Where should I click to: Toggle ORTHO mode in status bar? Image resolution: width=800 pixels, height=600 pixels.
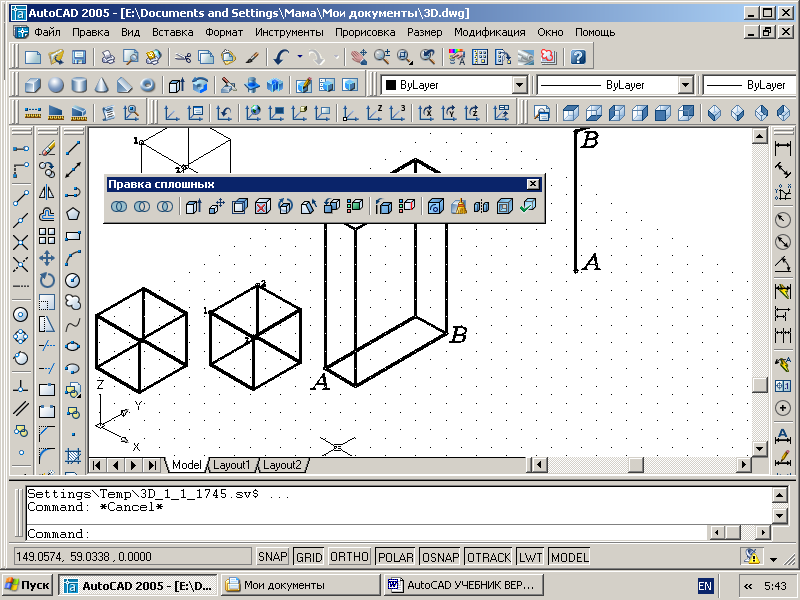pos(349,557)
